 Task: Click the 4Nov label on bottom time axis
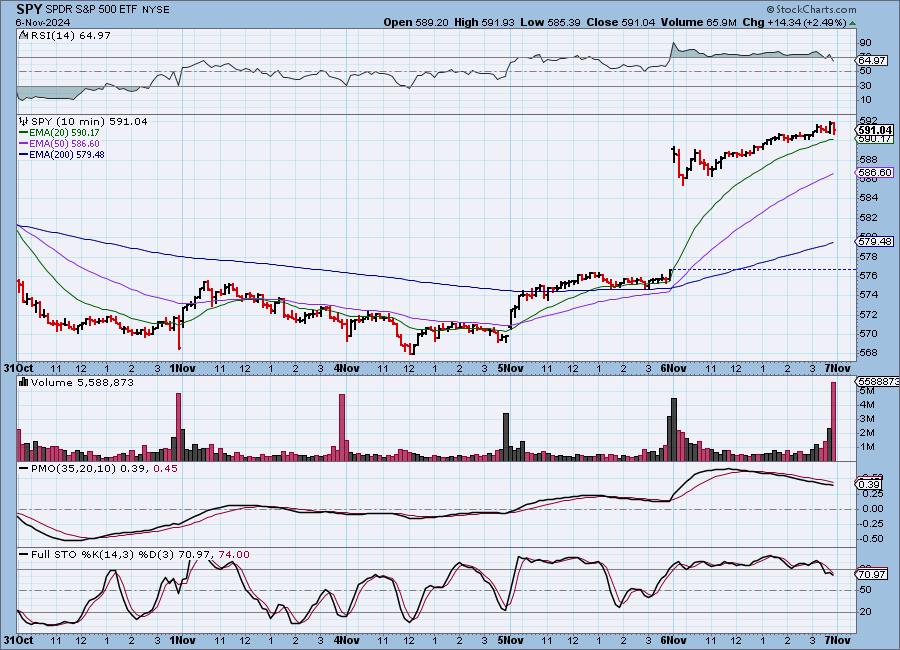pyautogui.click(x=346, y=640)
